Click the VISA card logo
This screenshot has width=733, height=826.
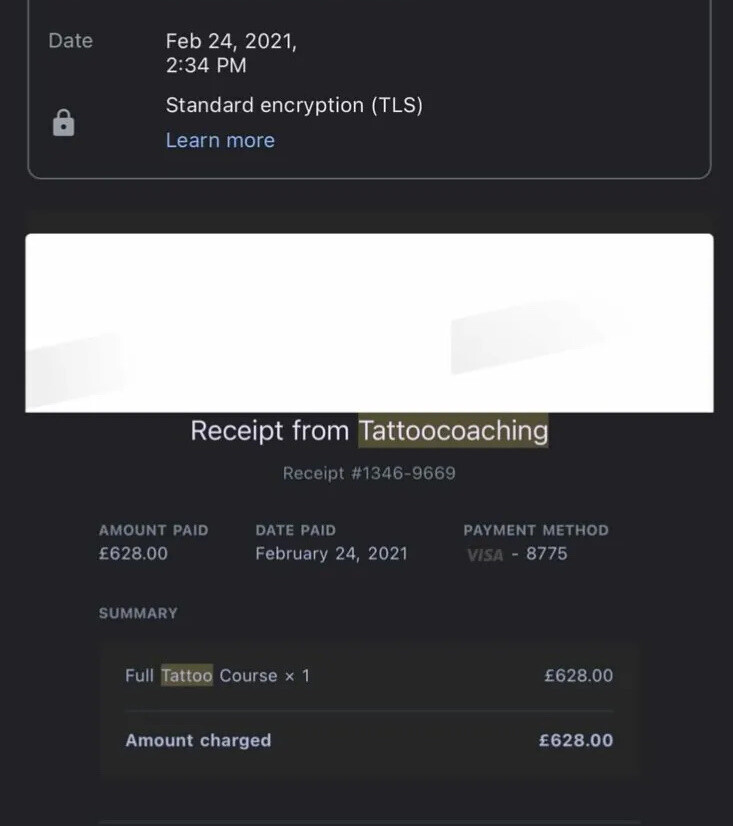click(485, 554)
